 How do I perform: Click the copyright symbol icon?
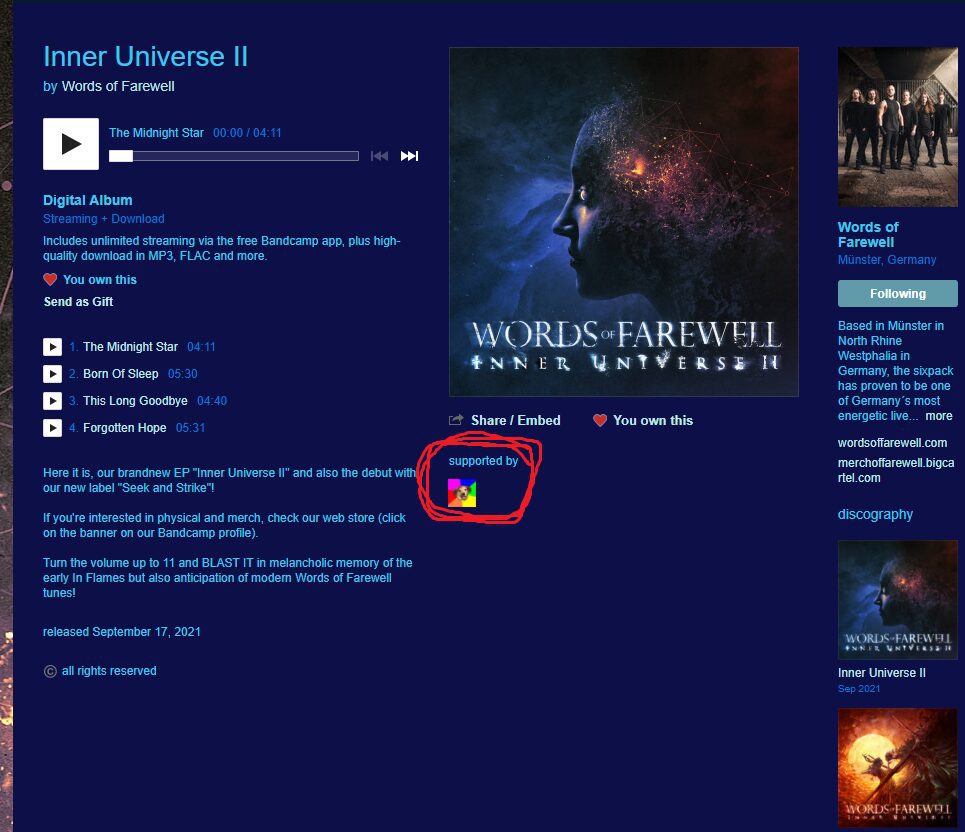pyautogui.click(x=50, y=671)
